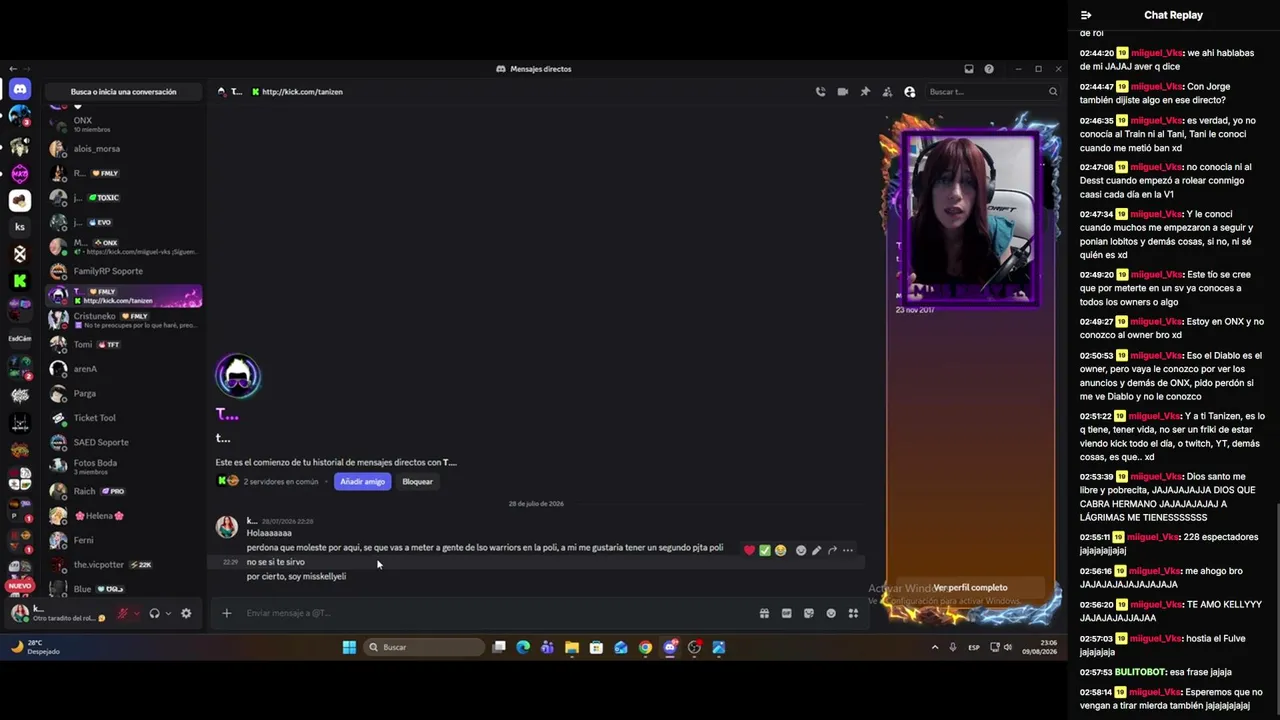
Task: Click the 'Holaaaaaaa' message text
Action: click(x=269, y=534)
